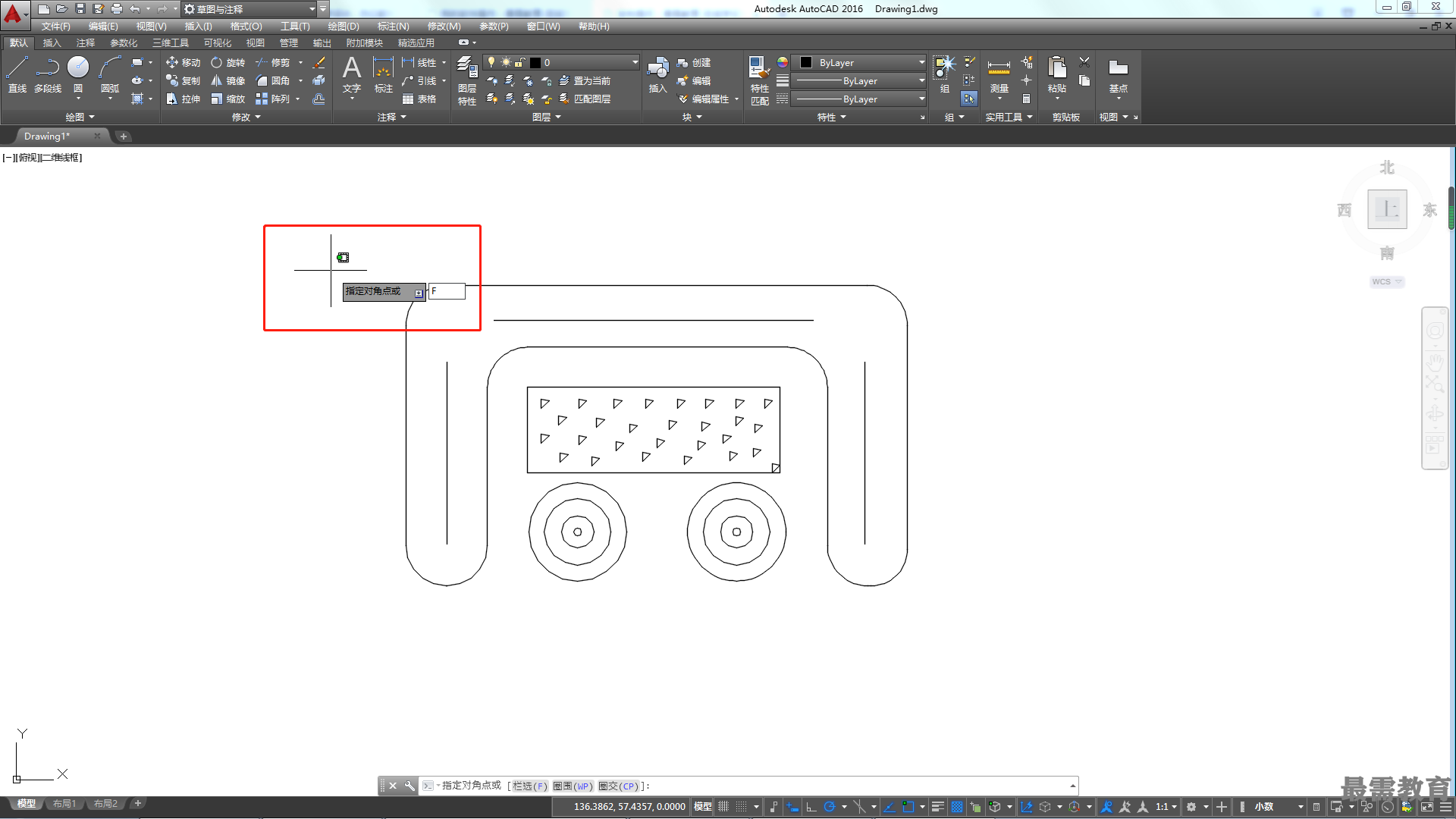The width and height of the screenshot is (1456, 819).
Task: Select the 圆弧 (Arc) tool
Action: (110, 74)
